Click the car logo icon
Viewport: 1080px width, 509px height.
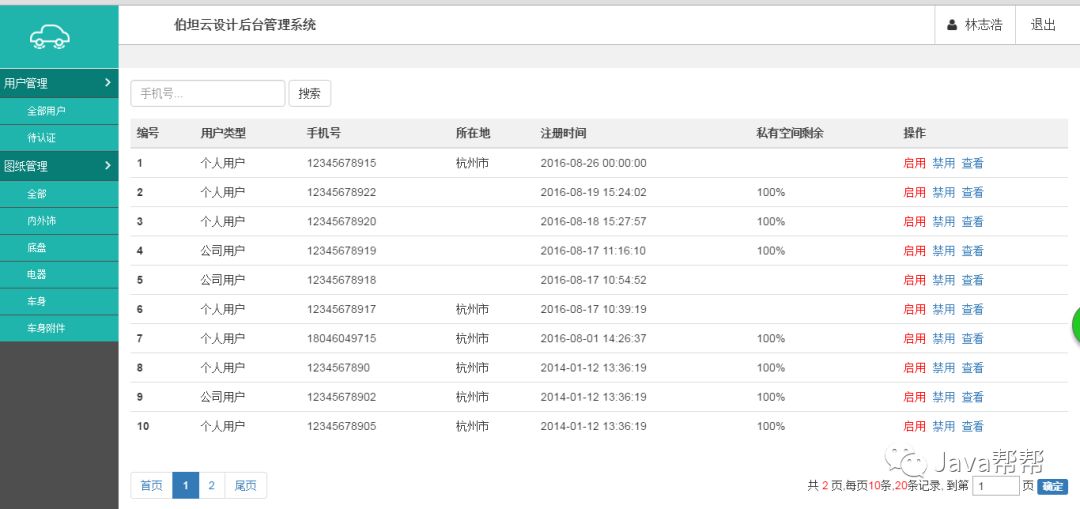[x=50, y=37]
